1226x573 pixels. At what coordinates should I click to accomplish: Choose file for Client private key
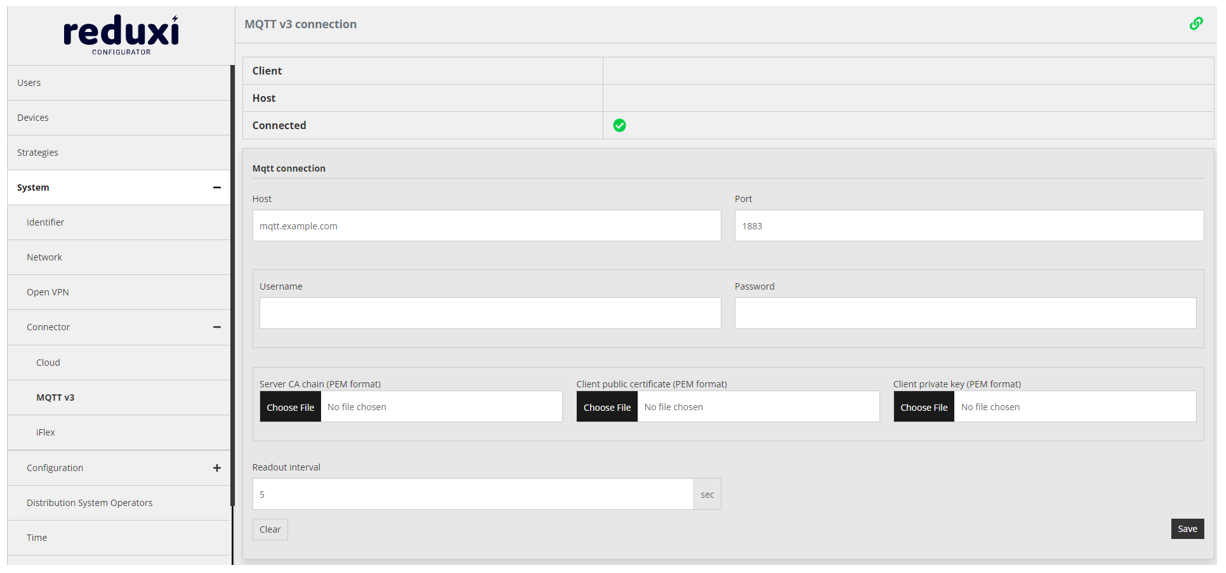coord(923,407)
